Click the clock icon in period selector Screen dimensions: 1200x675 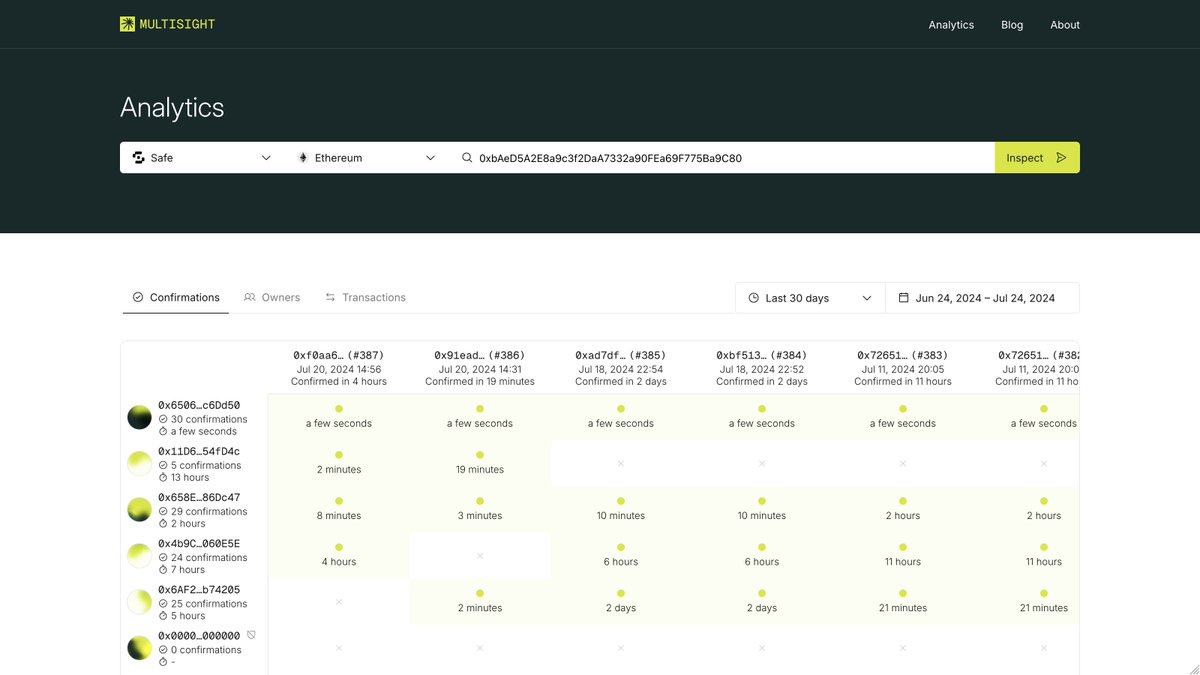pyautogui.click(x=754, y=298)
